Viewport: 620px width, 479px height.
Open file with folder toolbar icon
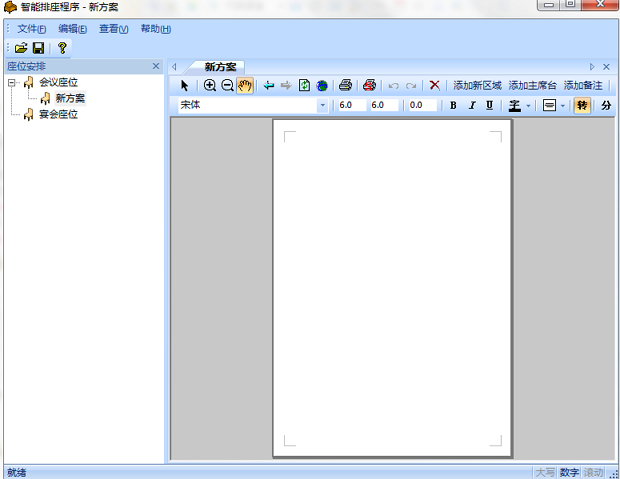21,48
